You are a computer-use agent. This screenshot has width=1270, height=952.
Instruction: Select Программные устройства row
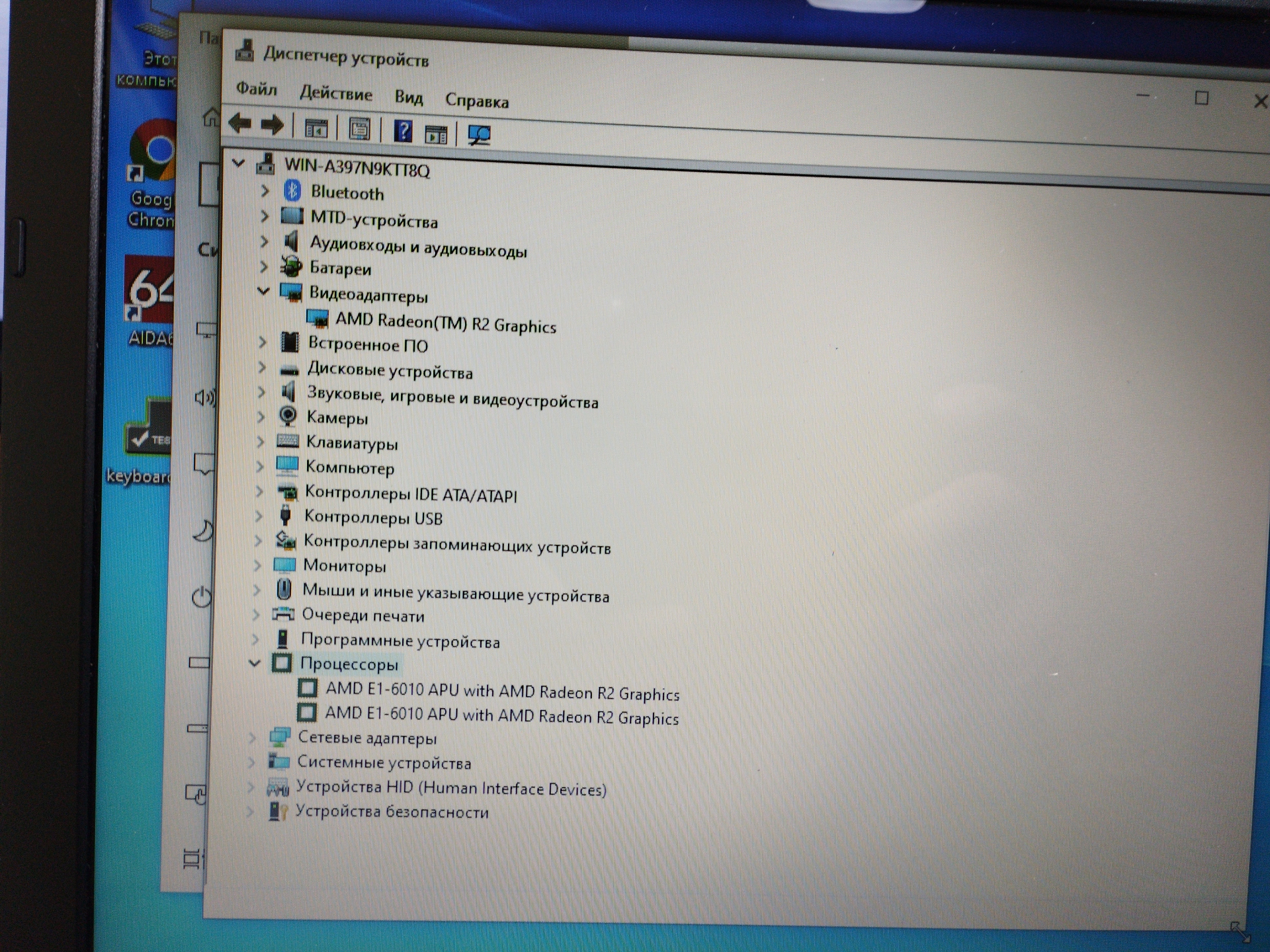400,641
